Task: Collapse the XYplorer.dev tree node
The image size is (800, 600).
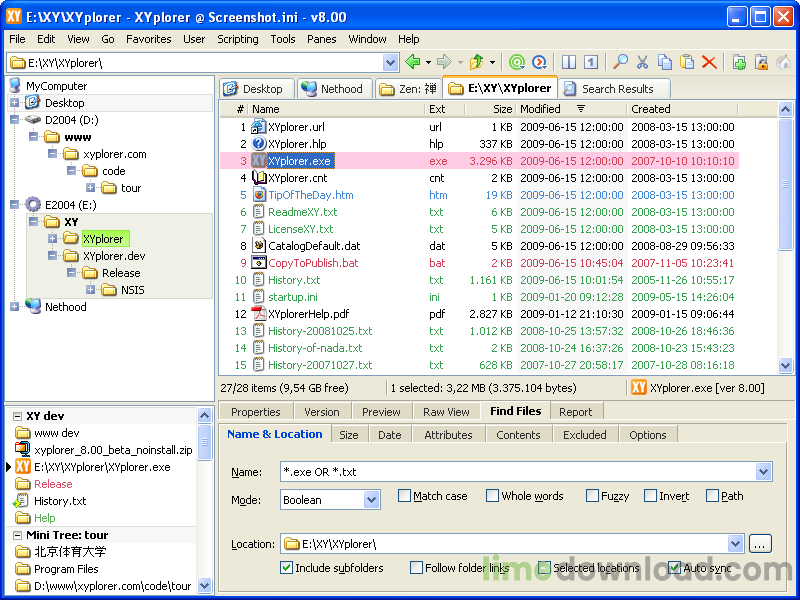Action: [x=52, y=256]
